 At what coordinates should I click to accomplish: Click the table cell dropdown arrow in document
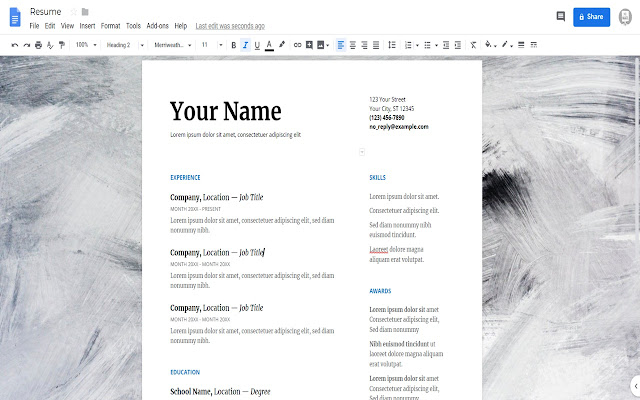point(362,152)
